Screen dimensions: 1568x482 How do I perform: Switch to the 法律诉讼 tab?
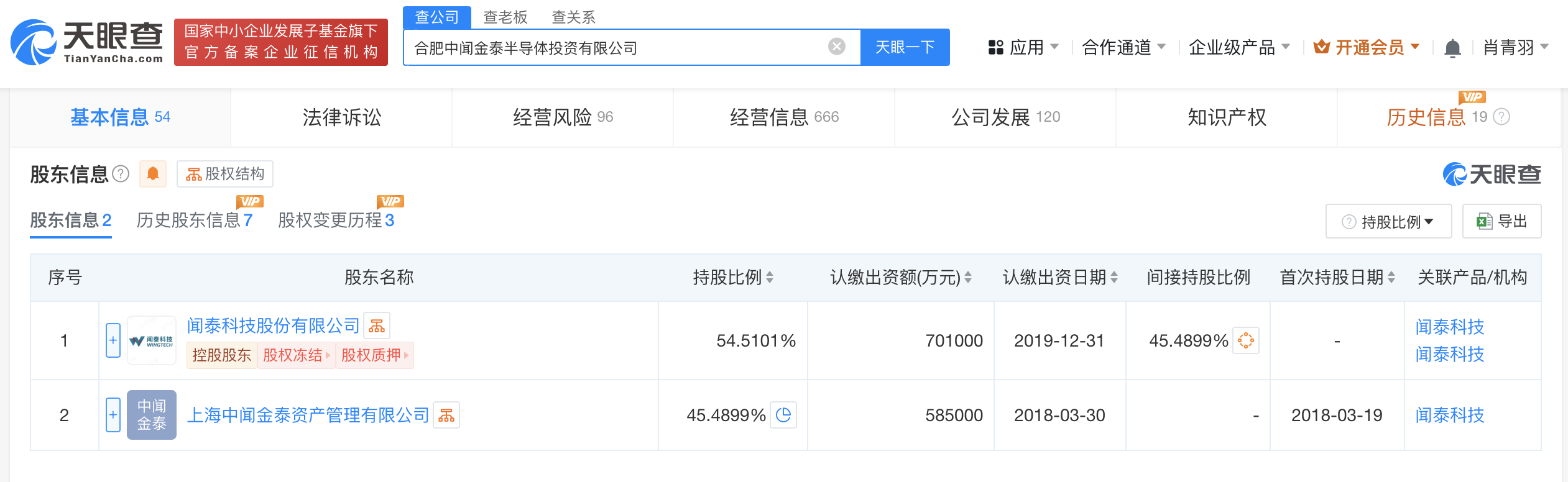click(x=342, y=117)
